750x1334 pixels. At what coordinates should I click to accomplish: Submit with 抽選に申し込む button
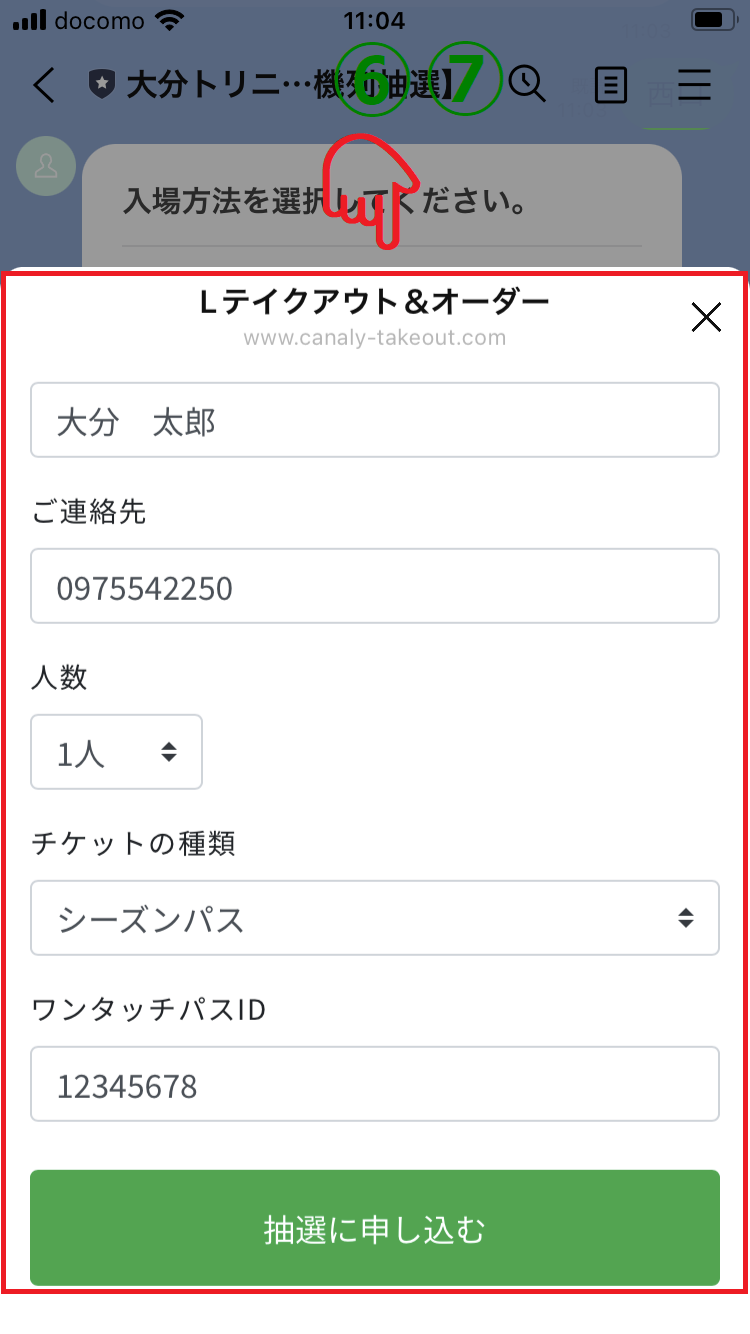pos(375,1228)
